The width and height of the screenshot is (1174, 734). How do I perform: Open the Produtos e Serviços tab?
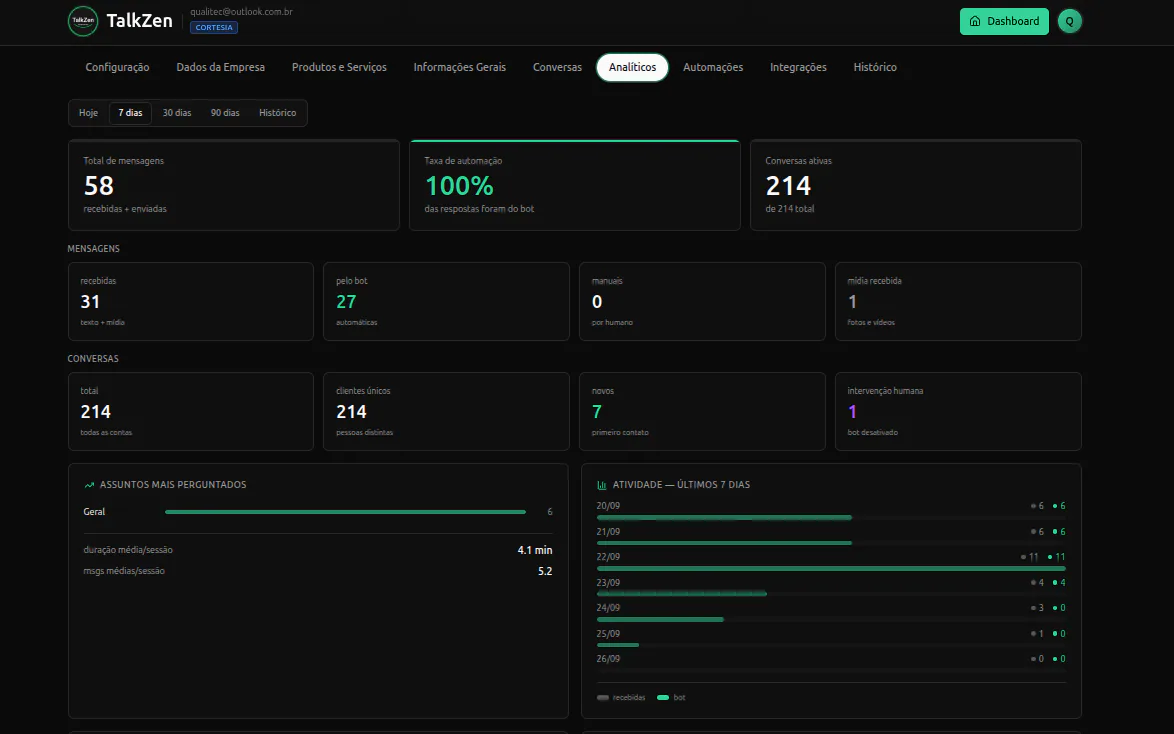339,67
